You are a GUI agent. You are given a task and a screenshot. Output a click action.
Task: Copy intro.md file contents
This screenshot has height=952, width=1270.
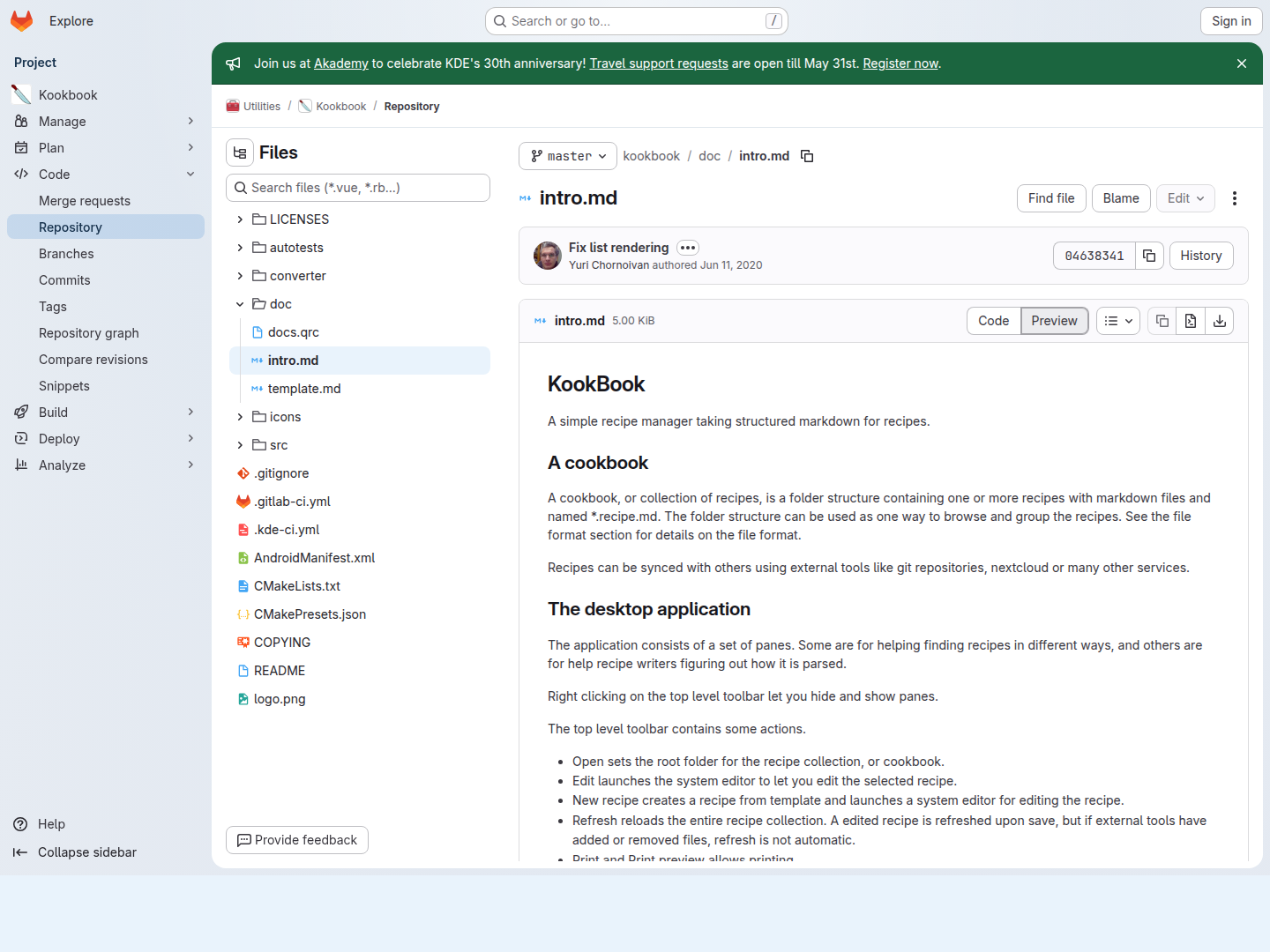1162,321
